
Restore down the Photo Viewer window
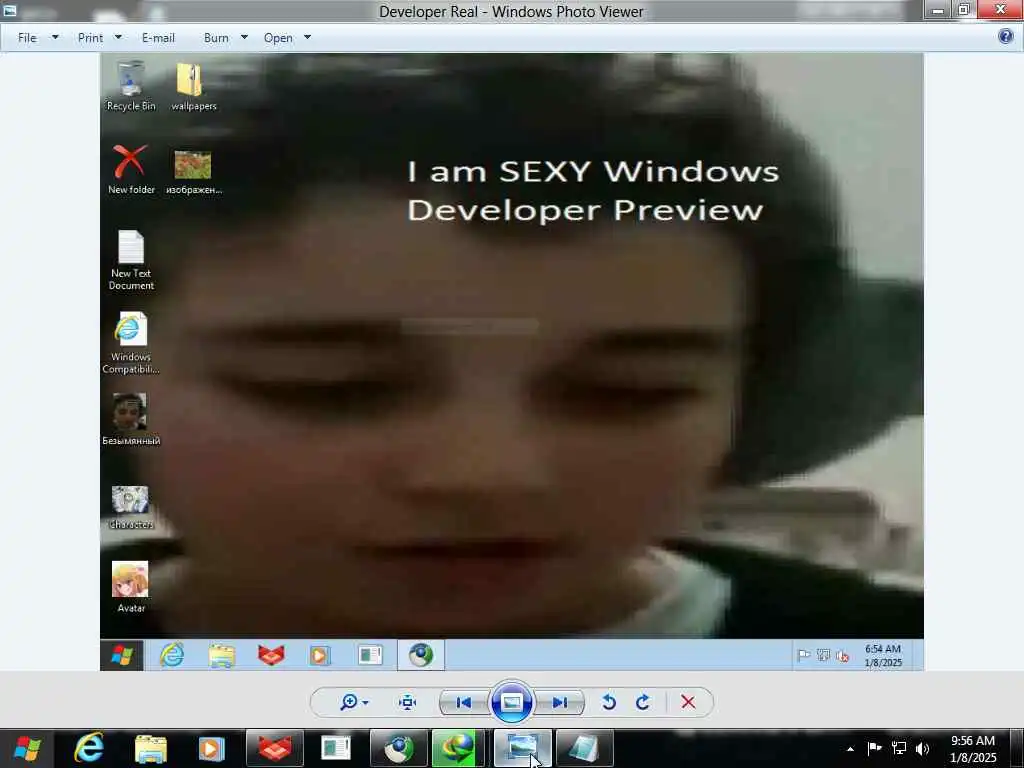(963, 9)
